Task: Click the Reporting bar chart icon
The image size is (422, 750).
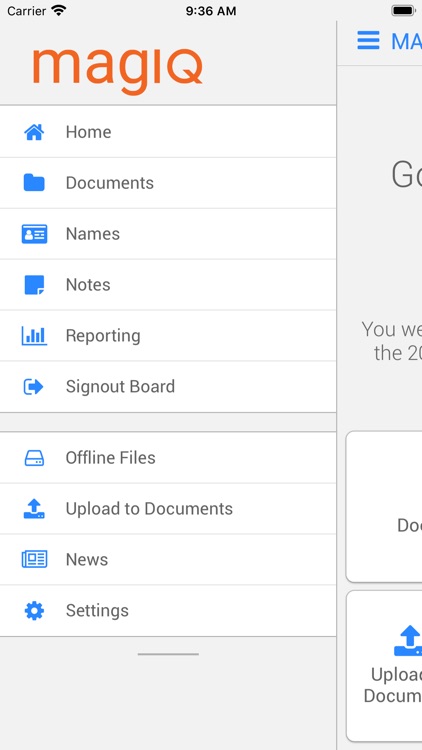Action: (x=34, y=336)
